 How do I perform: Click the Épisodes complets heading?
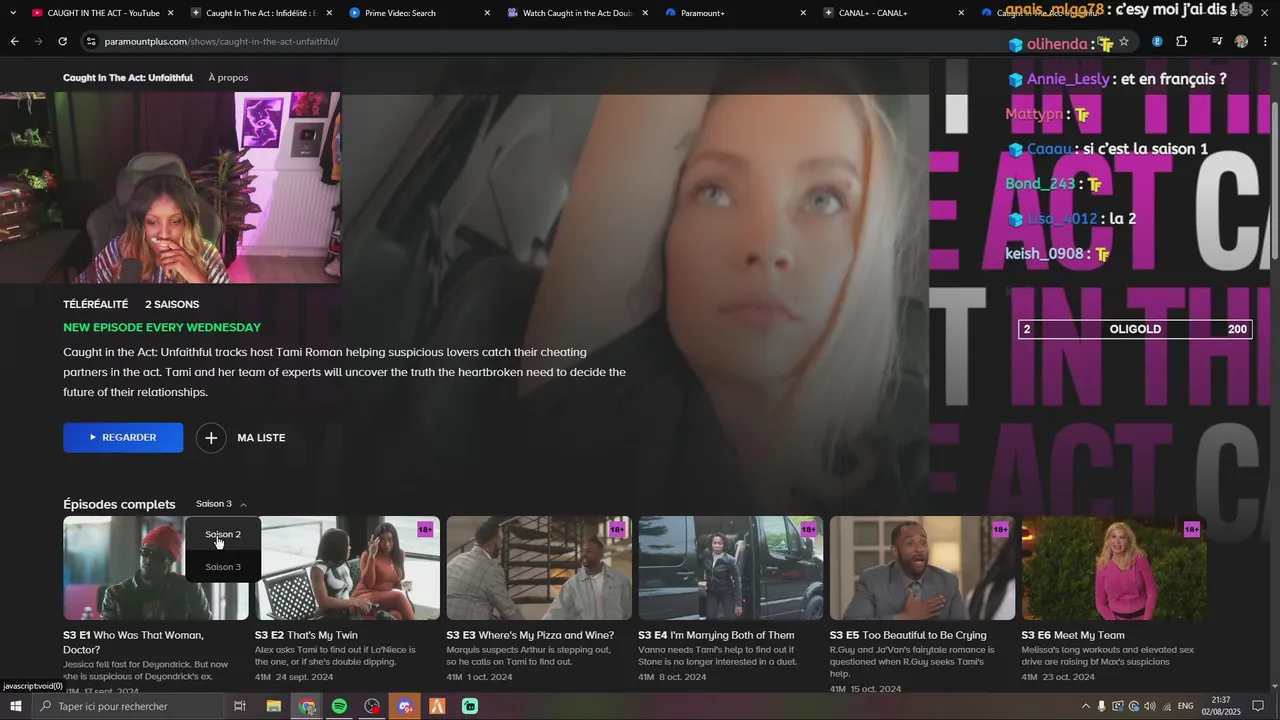pyautogui.click(x=119, y=504)
